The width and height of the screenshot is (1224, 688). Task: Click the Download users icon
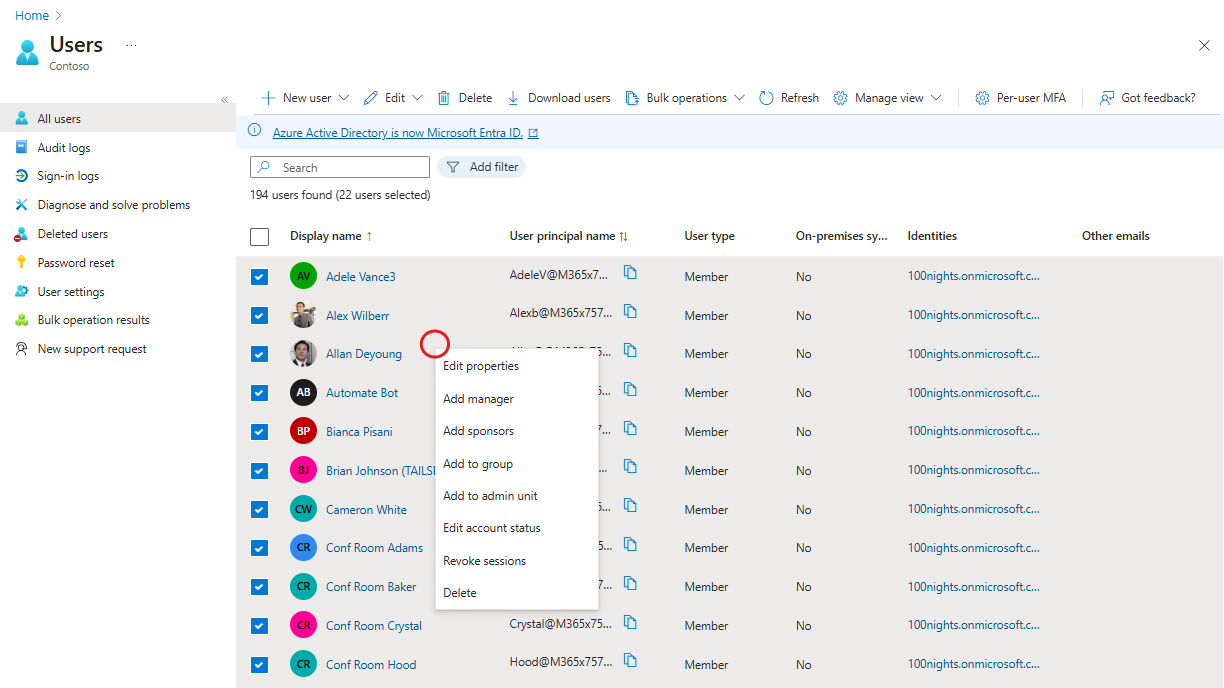pos(513,97)
